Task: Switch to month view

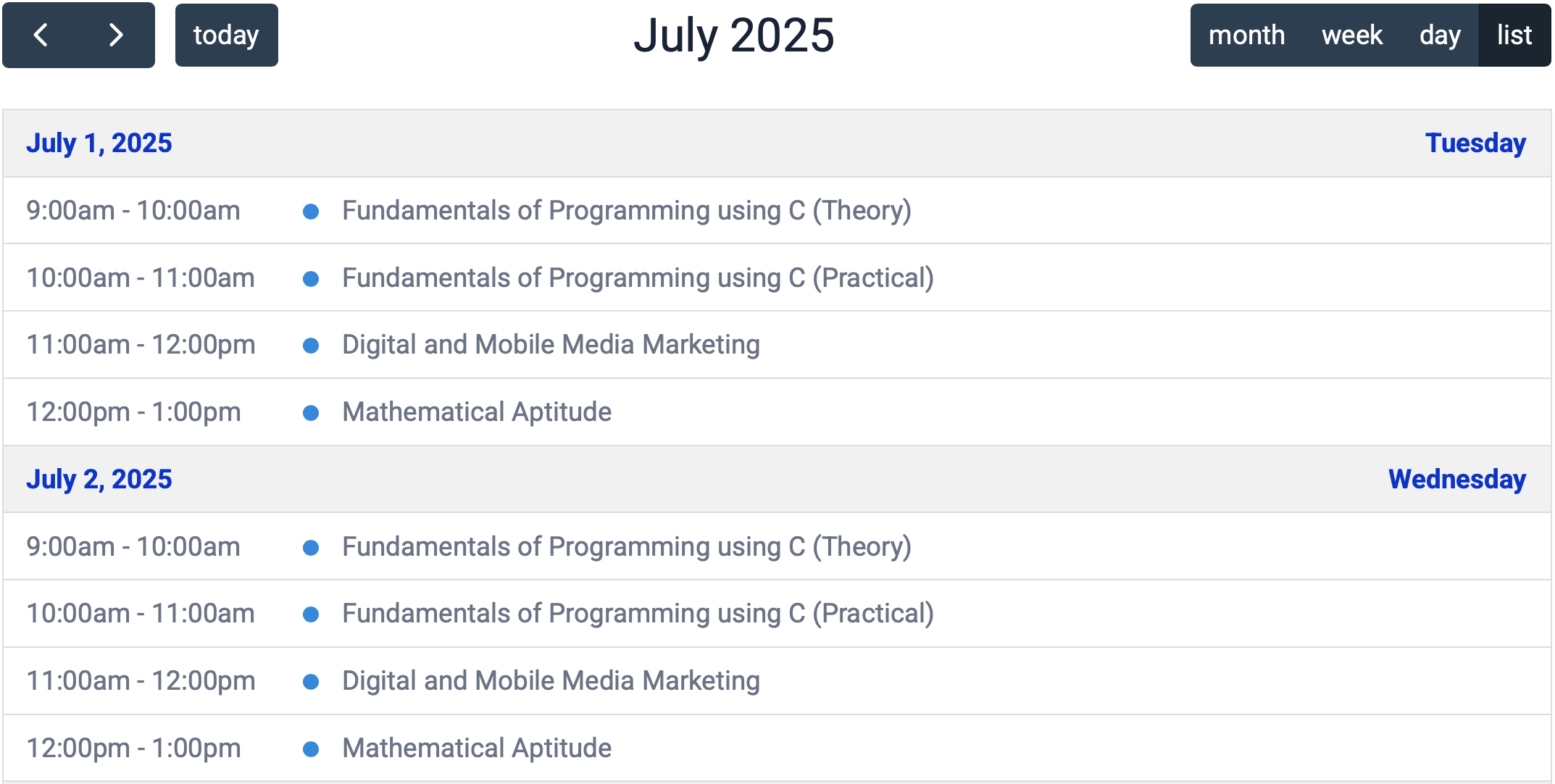Action: (x=1246, y=35)
